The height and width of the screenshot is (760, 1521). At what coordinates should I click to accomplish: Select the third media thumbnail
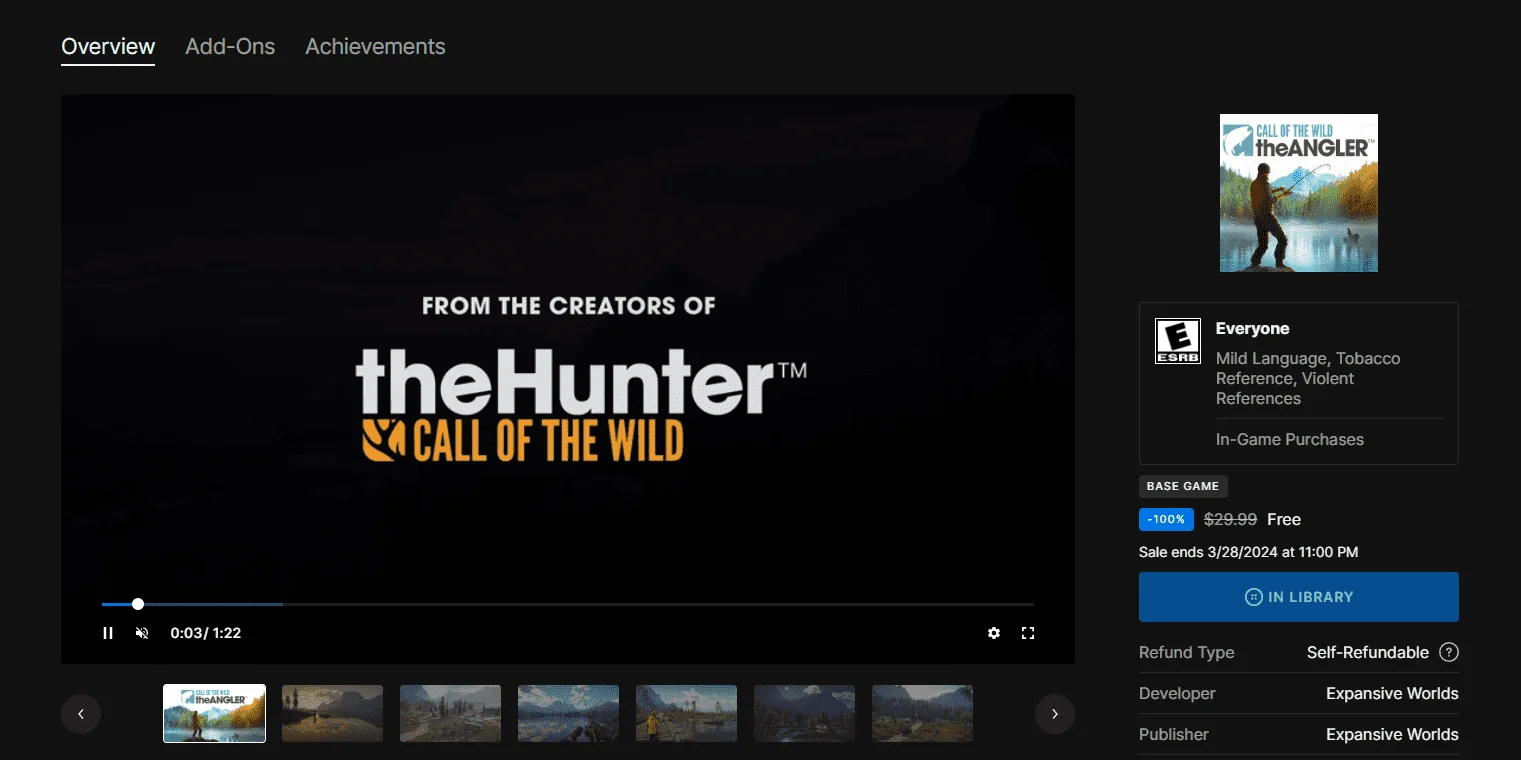click(450, 713)
